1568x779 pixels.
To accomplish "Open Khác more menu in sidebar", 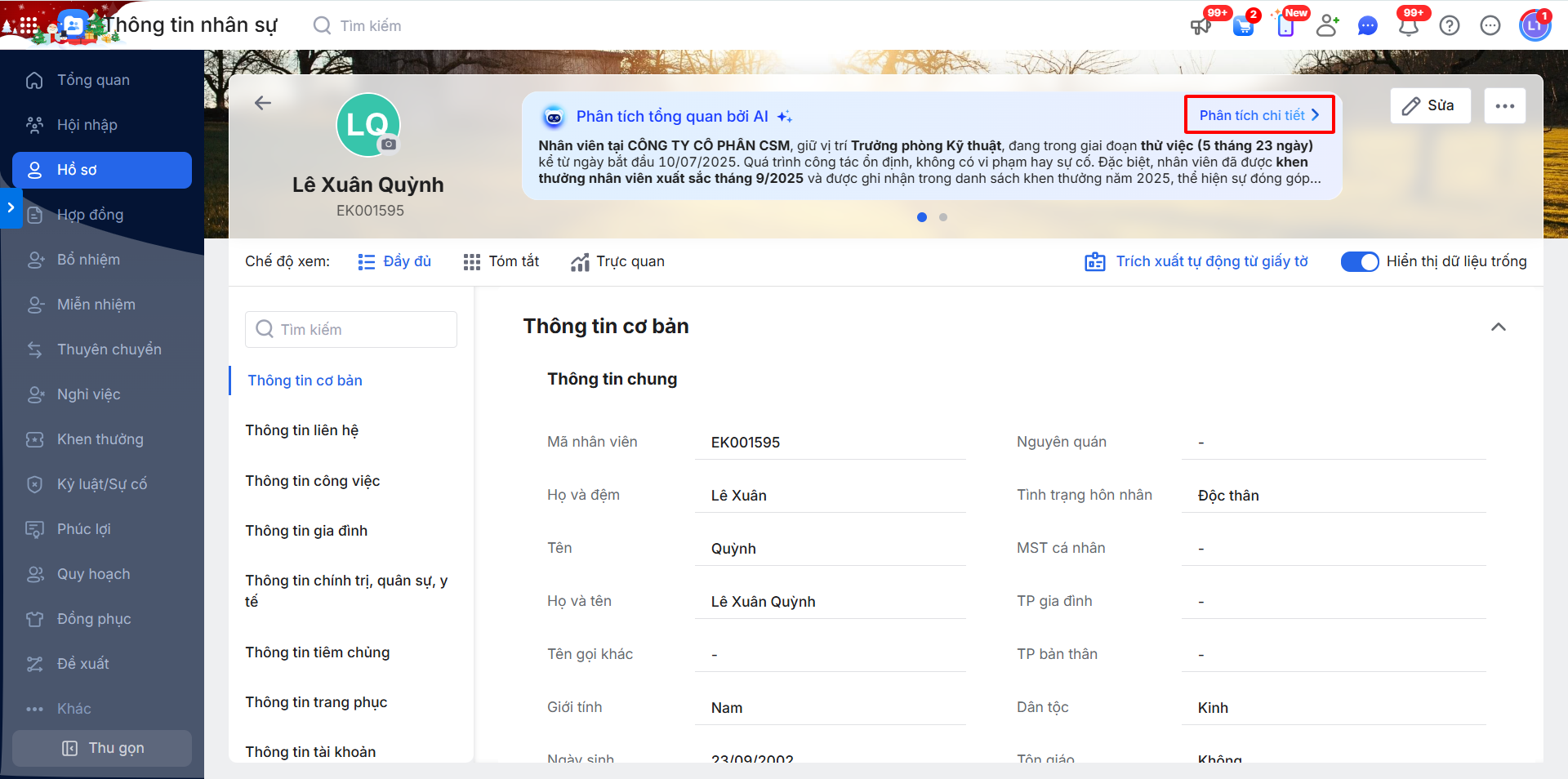I will pos(102,709).
